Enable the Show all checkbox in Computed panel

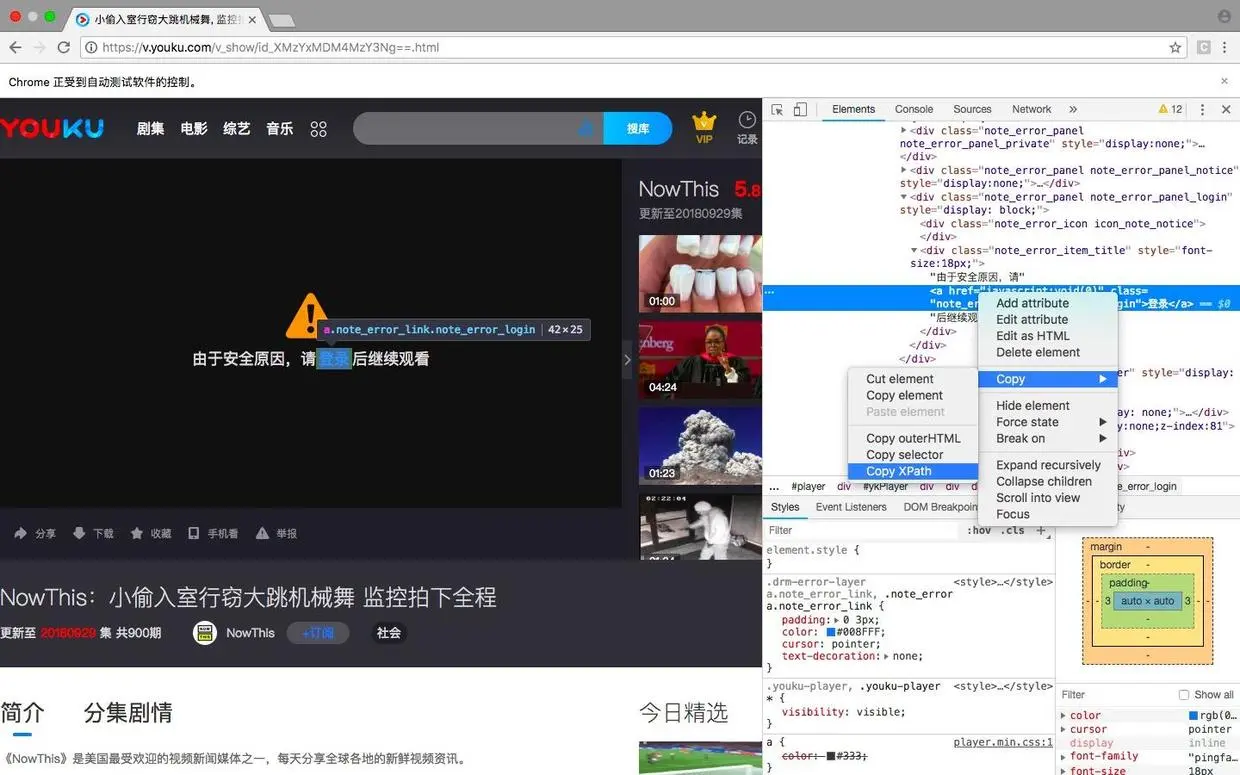(1184, 694)
